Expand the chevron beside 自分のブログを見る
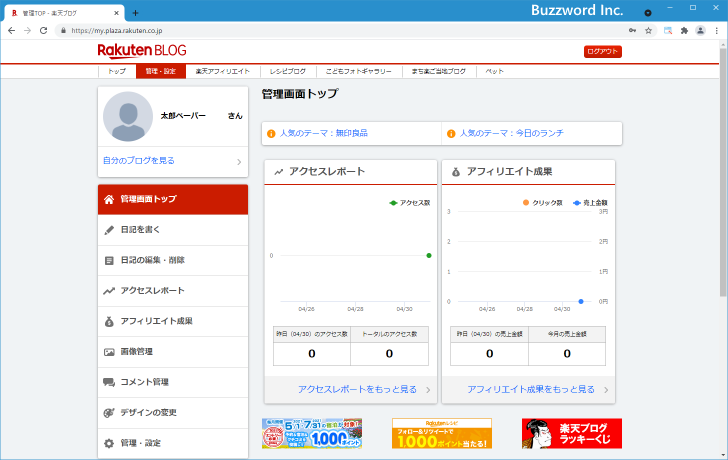728x460 pixels. click(239, 162)
